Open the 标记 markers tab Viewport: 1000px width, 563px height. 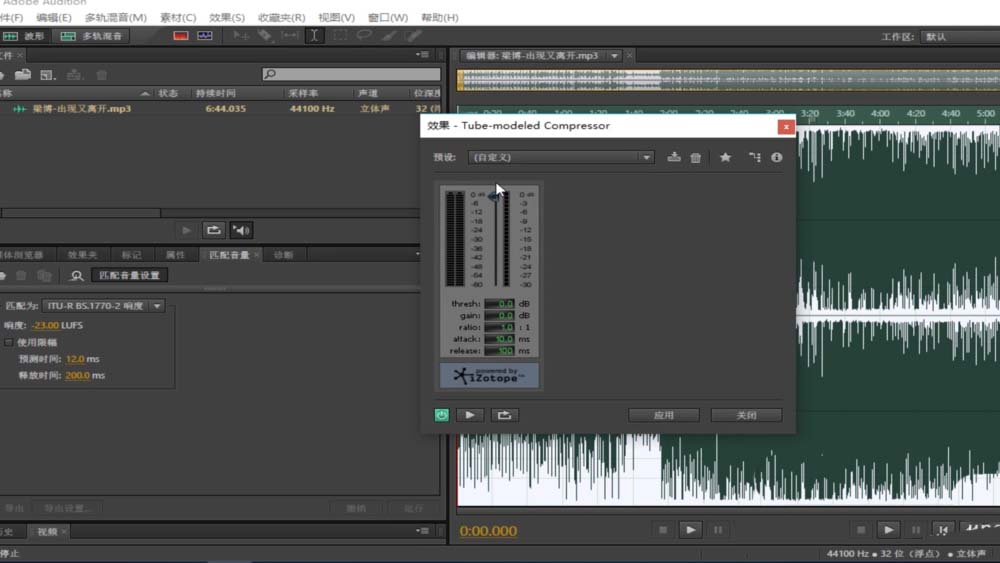pos(131,255)
